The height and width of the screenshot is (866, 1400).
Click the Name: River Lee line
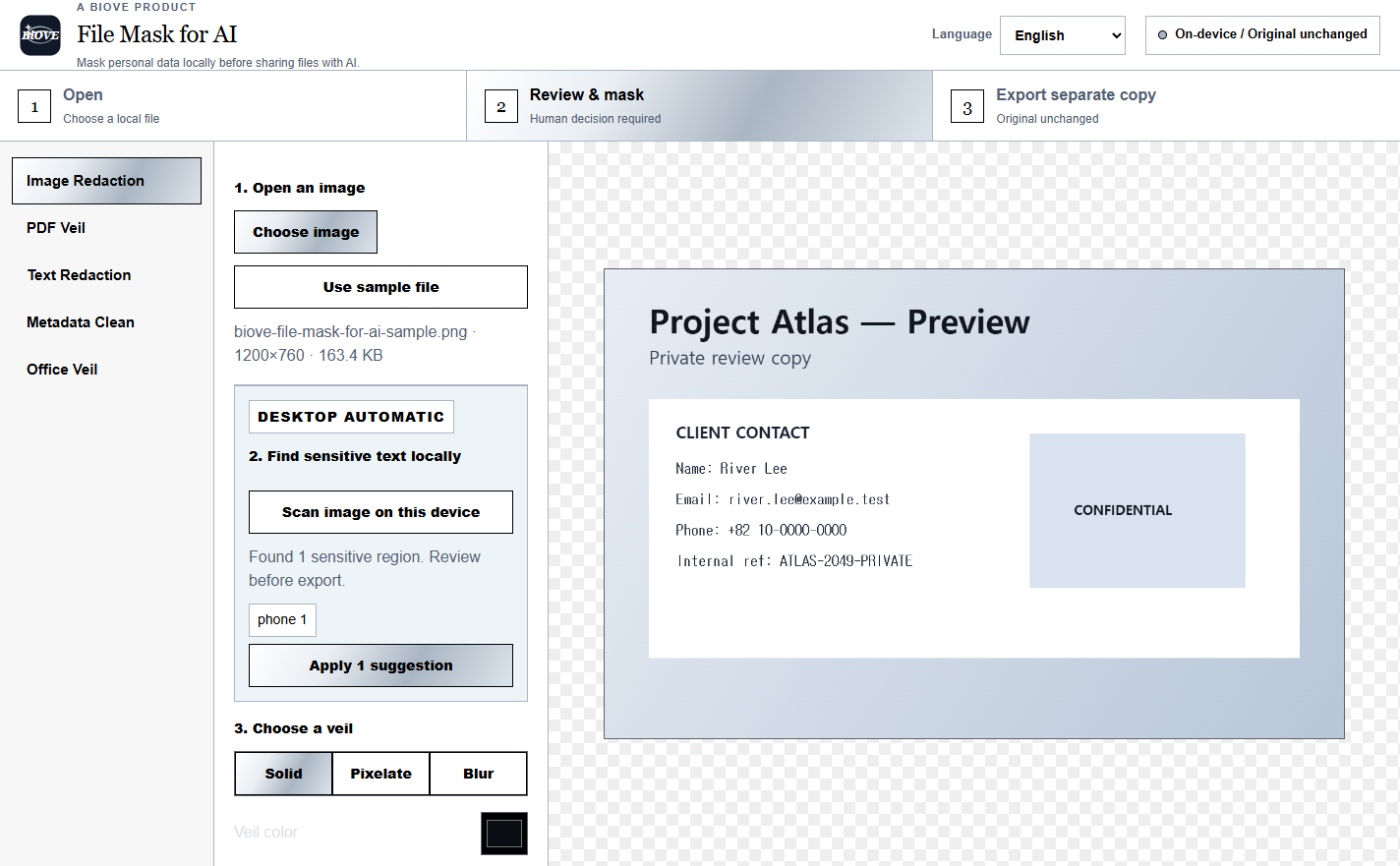pos(731,469)
